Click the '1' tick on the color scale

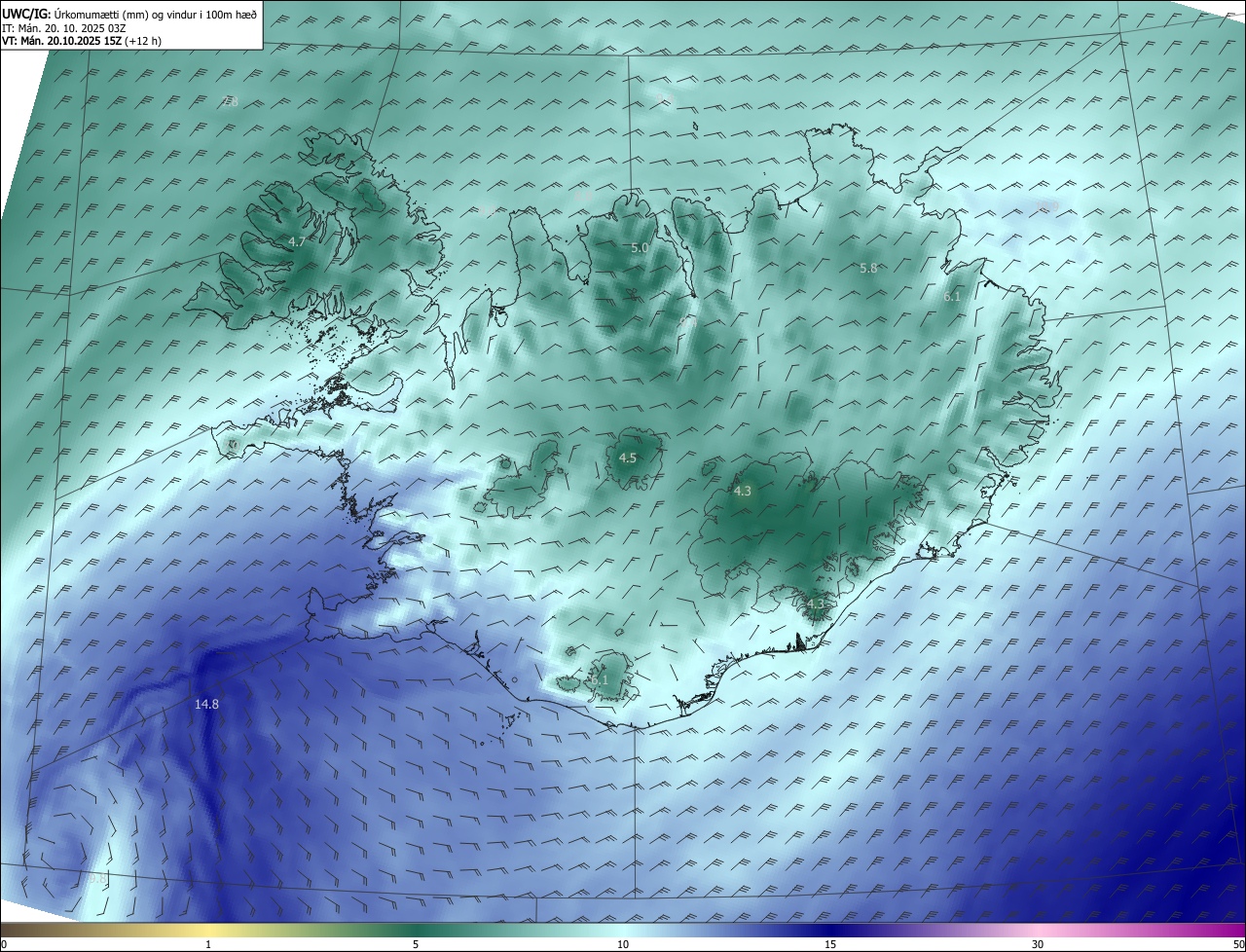[x=208, y=944]
